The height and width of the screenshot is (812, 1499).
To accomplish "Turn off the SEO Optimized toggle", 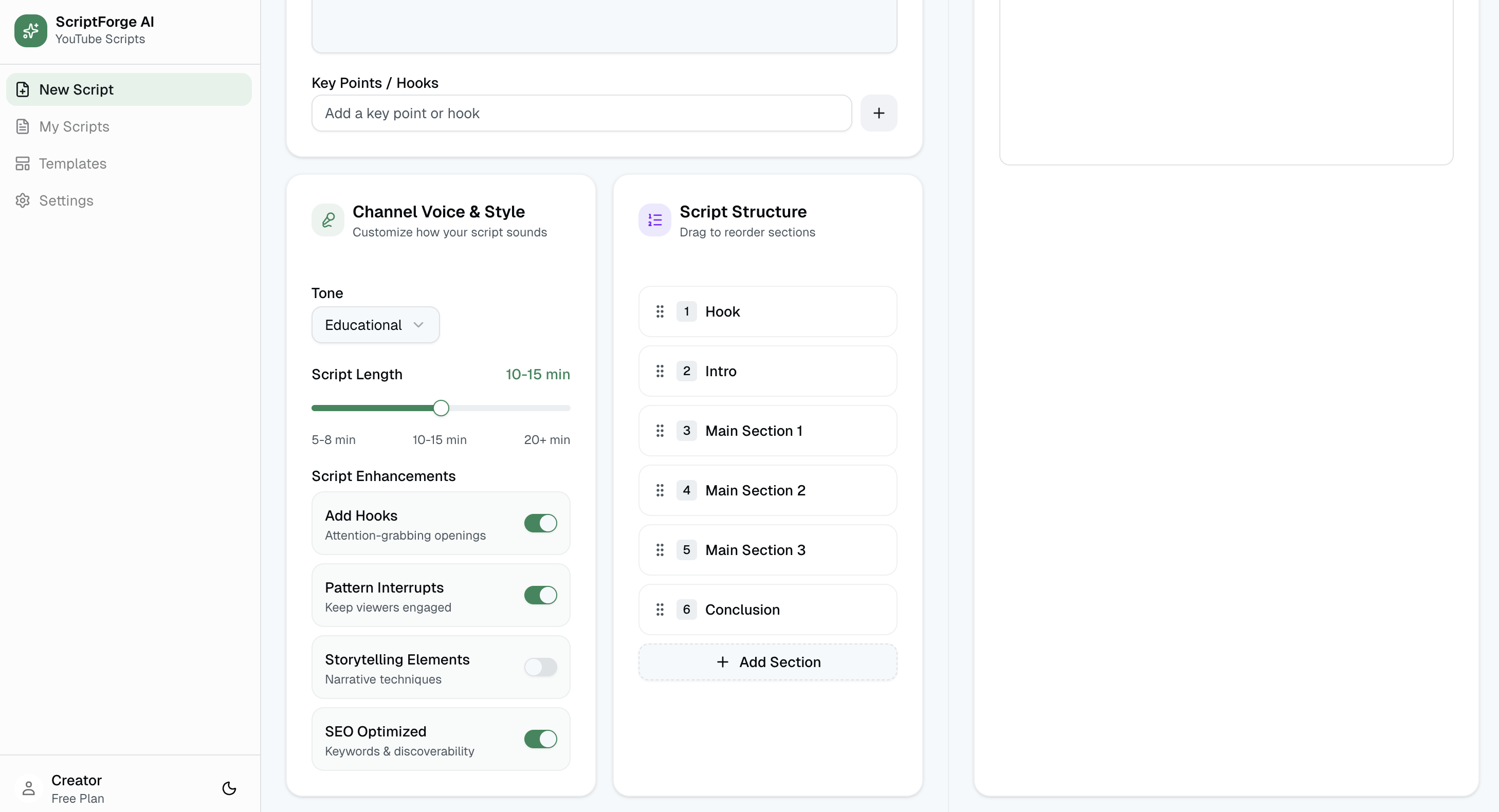I will 541,739.
